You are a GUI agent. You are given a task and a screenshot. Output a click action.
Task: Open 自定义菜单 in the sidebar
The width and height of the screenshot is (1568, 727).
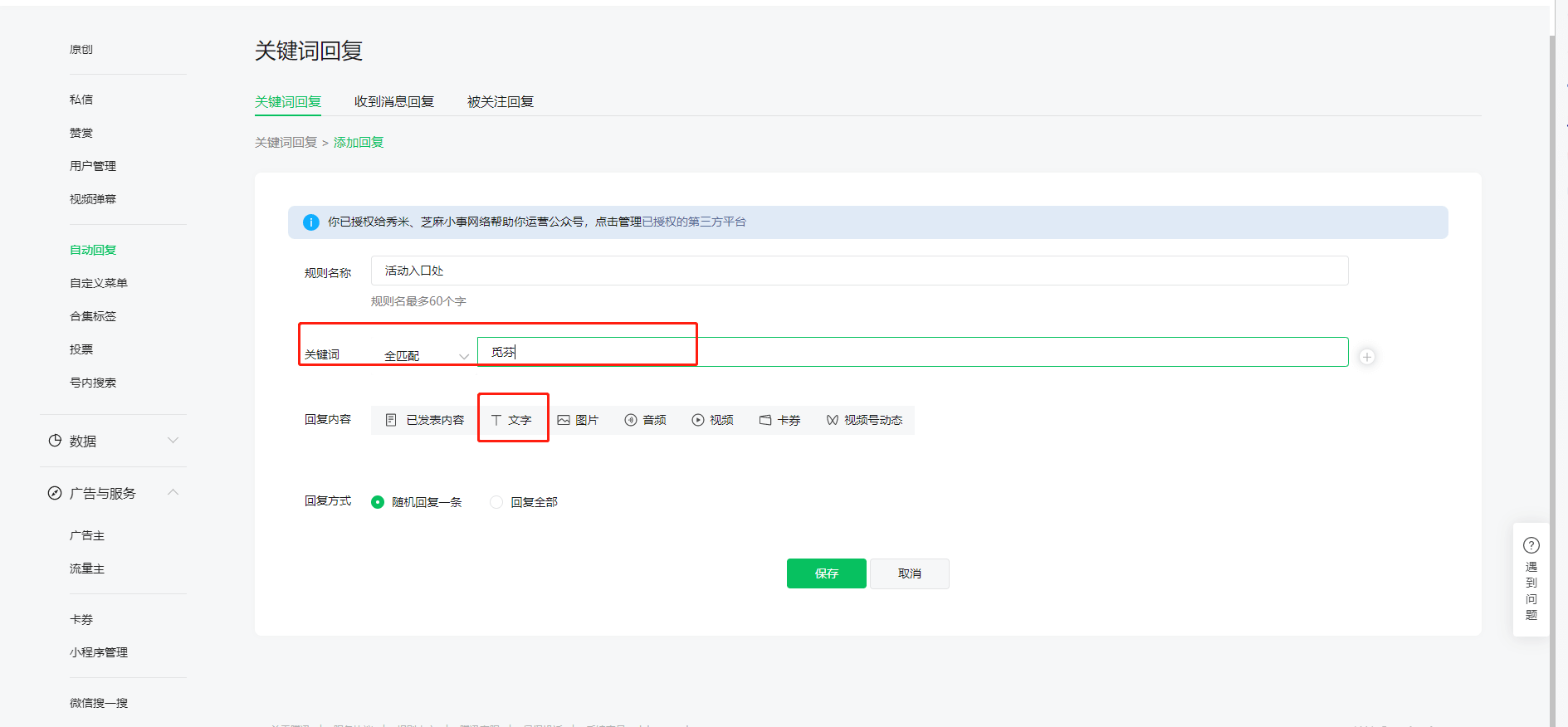(99, 283)
